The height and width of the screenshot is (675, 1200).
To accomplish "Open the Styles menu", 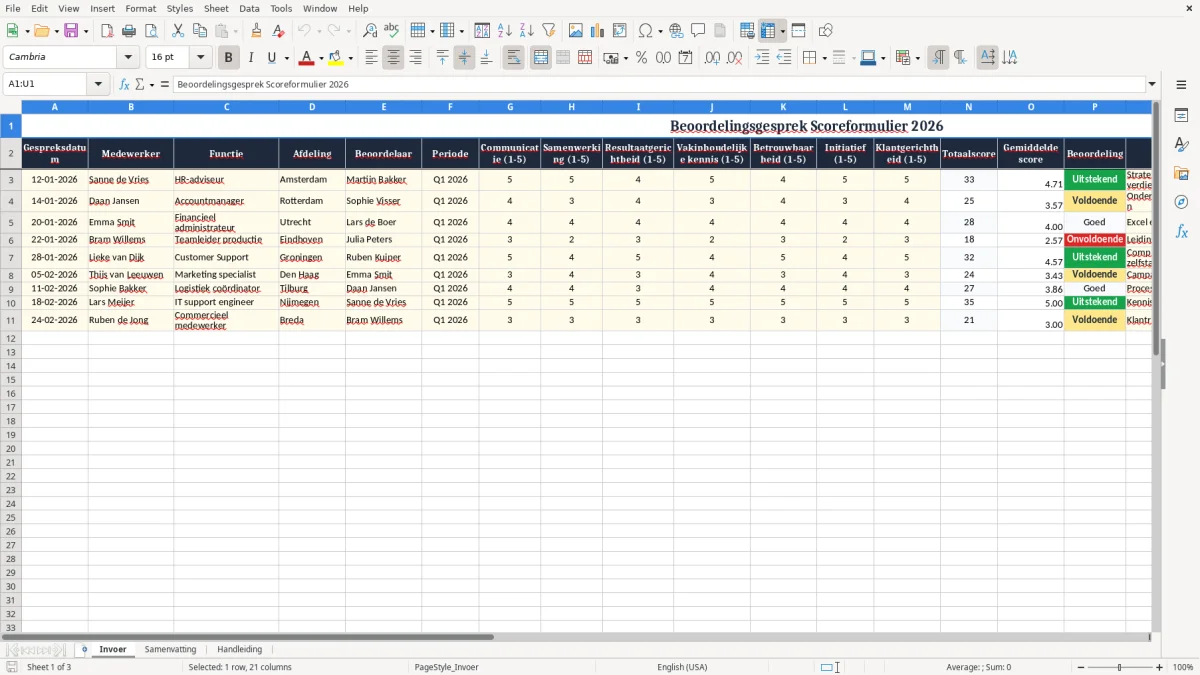I will tap(180, 8).
